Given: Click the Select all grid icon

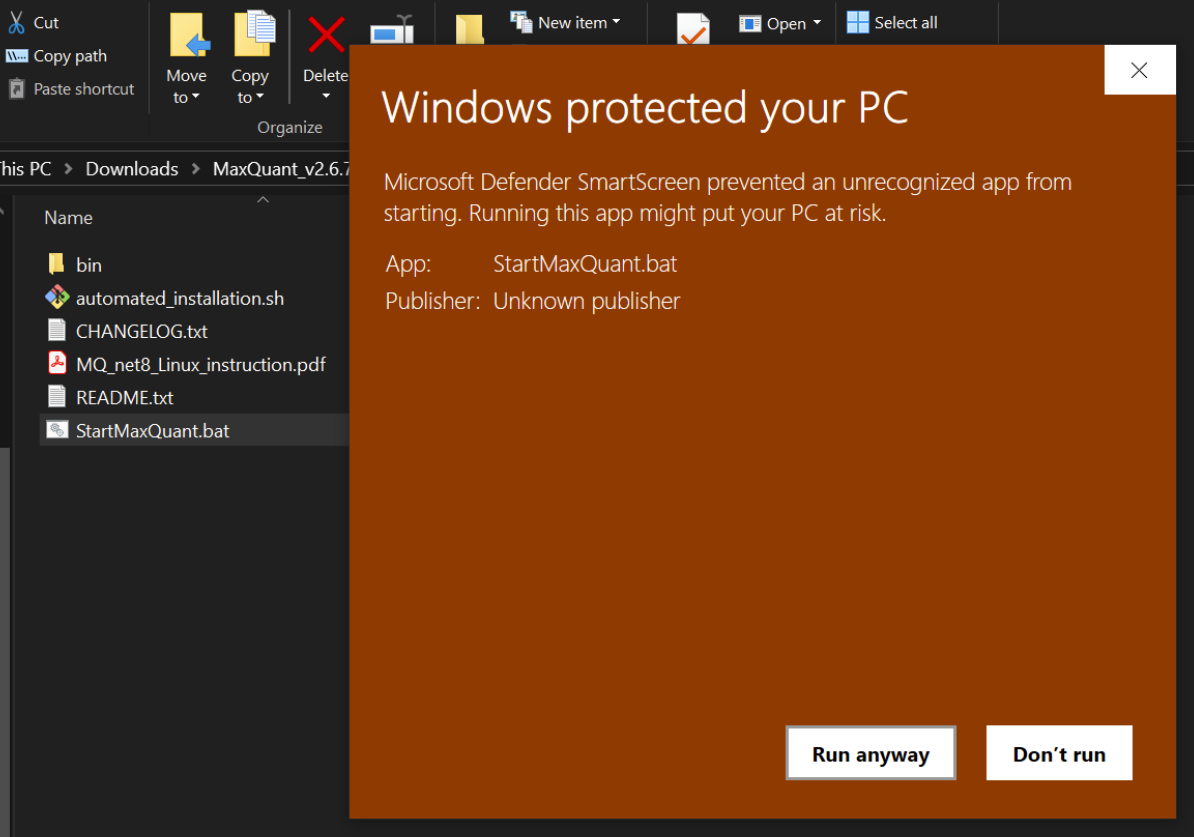Looking at the screenshot, I should (x=857, y=22).
